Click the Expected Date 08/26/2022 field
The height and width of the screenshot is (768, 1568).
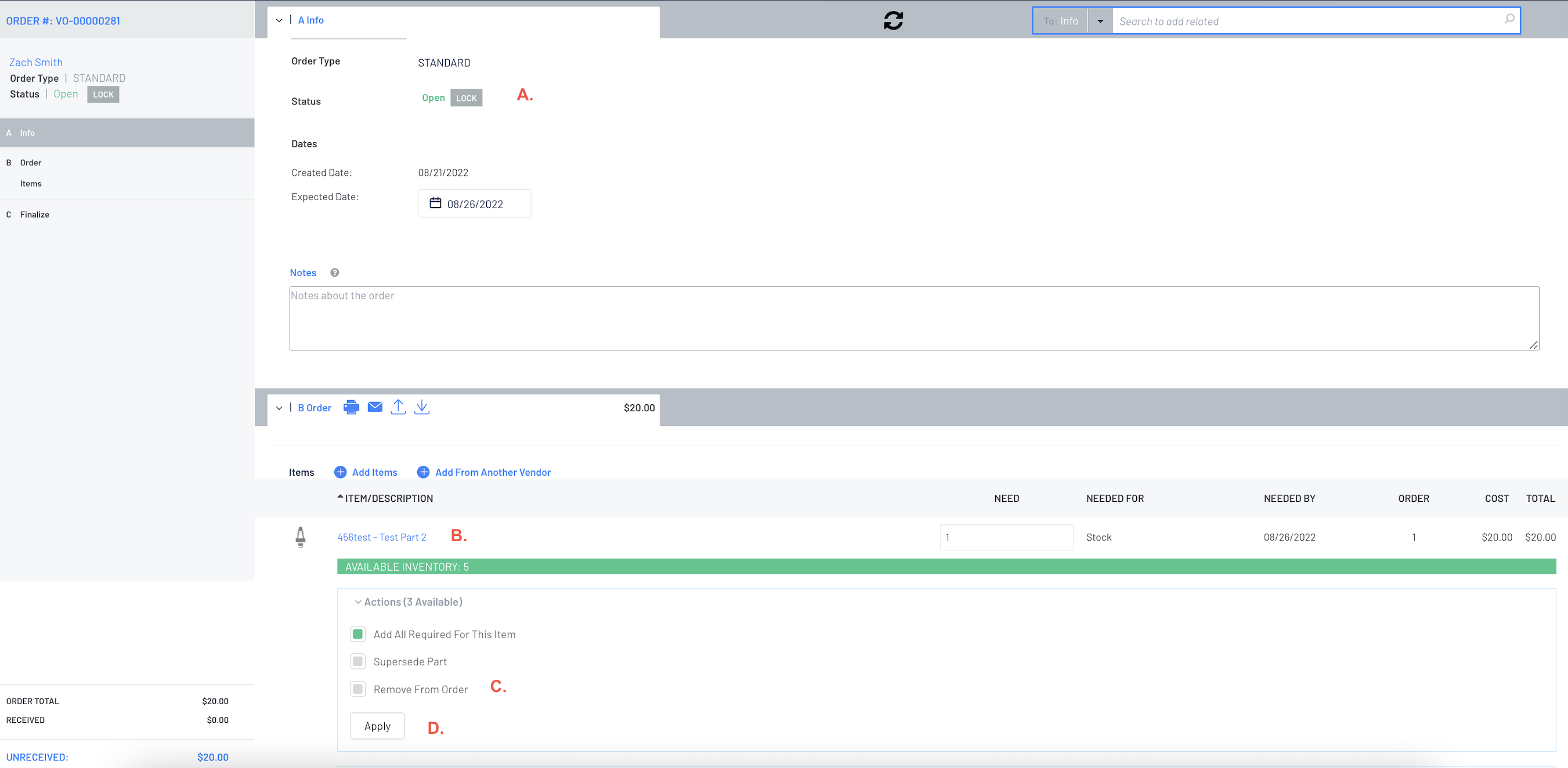click(474, 203)
